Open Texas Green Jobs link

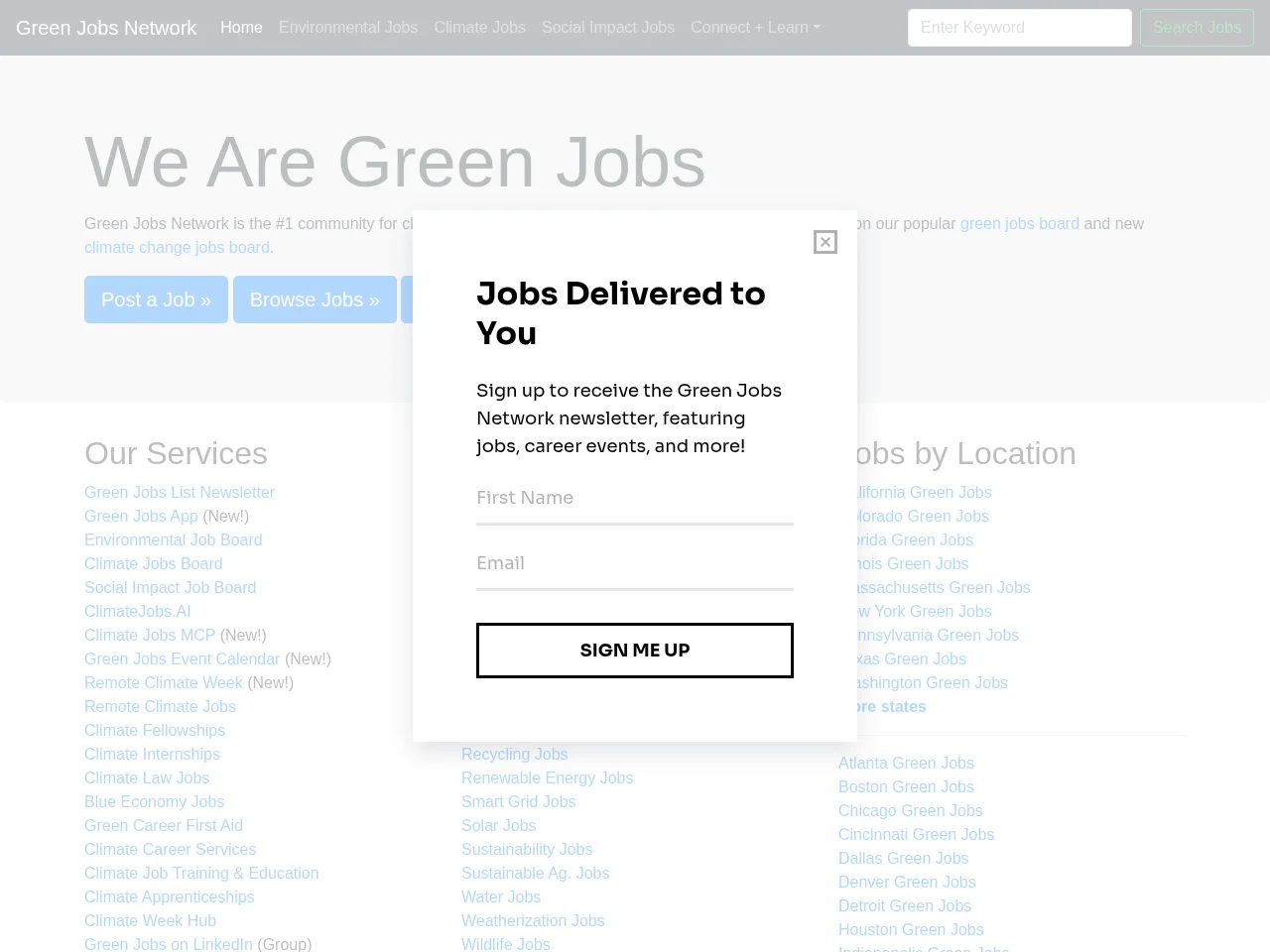click(912, 658)
